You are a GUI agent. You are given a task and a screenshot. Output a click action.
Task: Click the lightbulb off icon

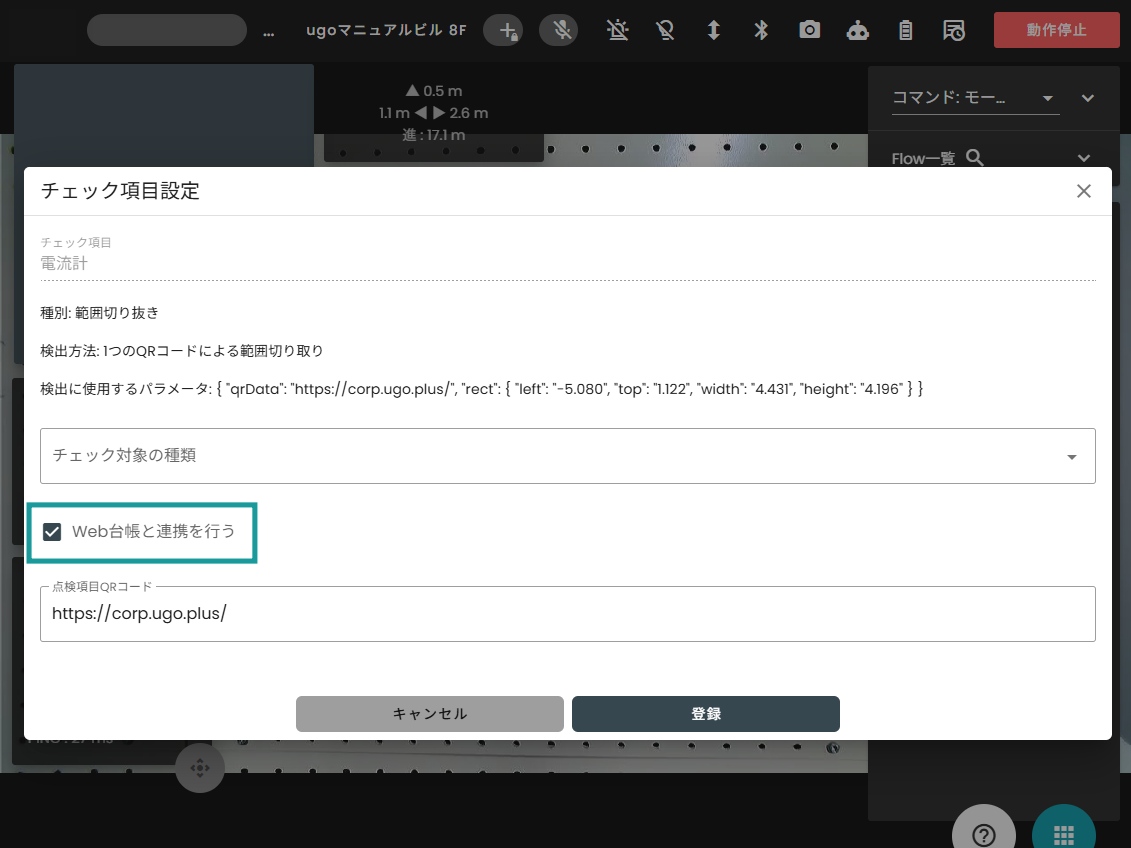pyautogui.click(x=665, y=30)
